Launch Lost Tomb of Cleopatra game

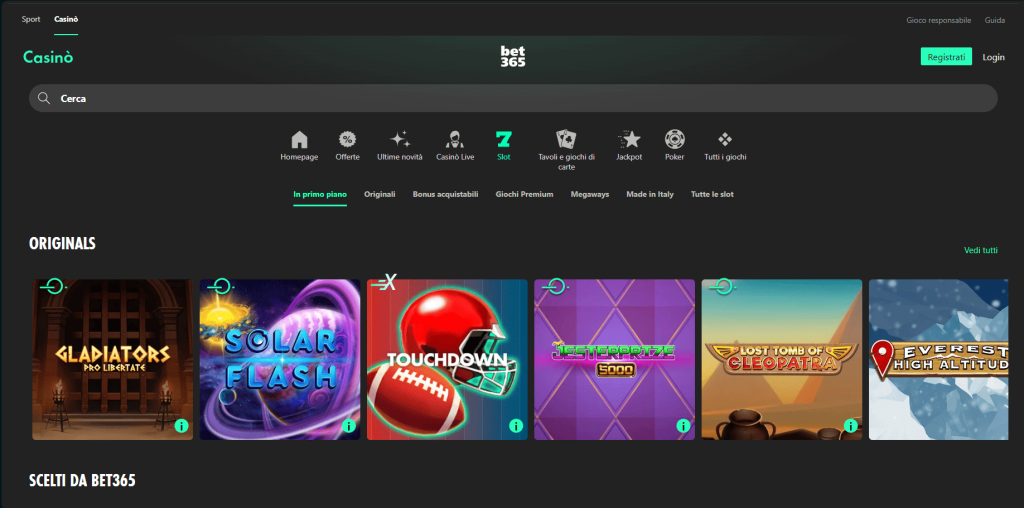click(782, 360)
